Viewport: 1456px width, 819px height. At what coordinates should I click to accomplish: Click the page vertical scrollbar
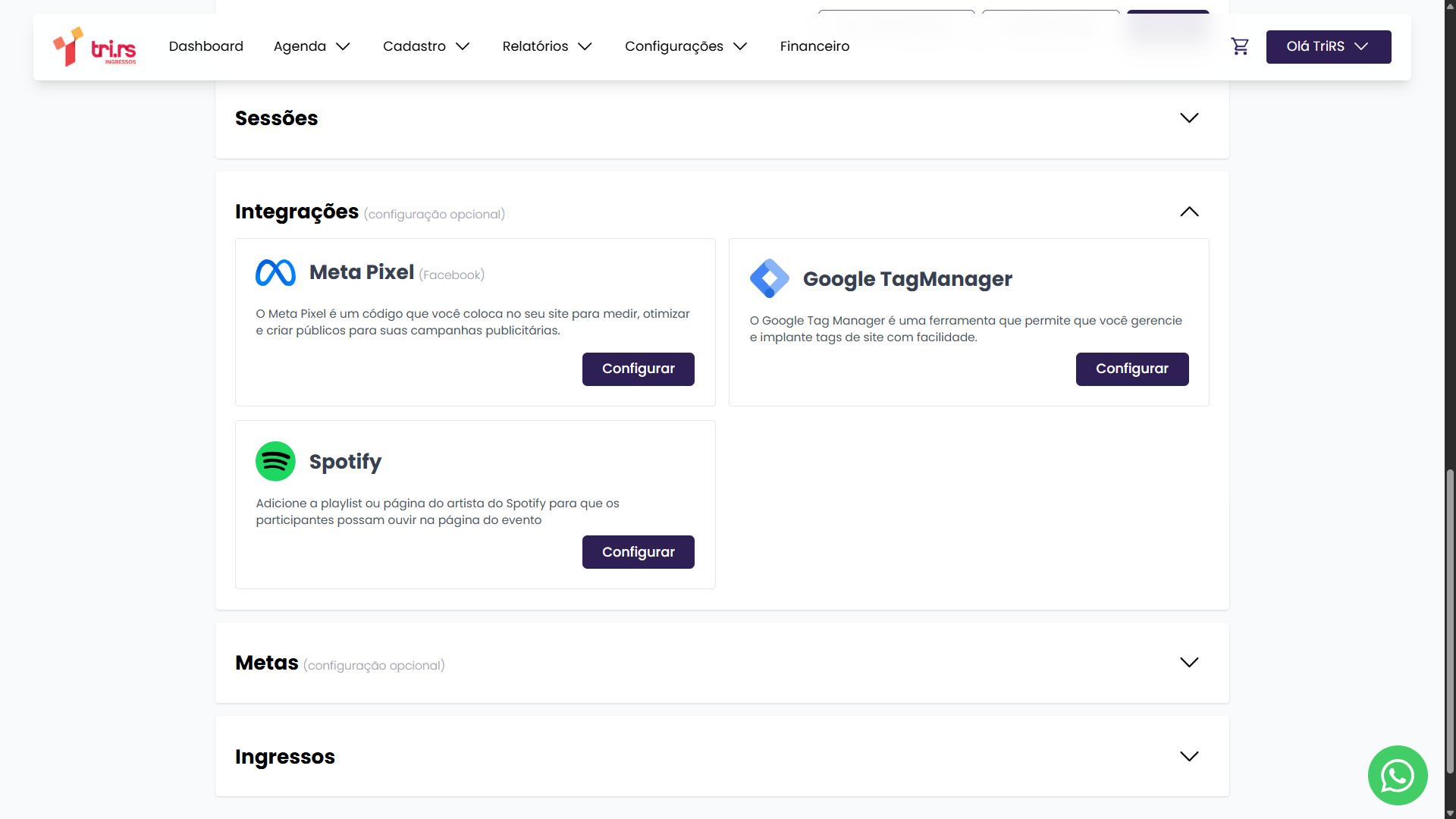[x=1450, y=622]
